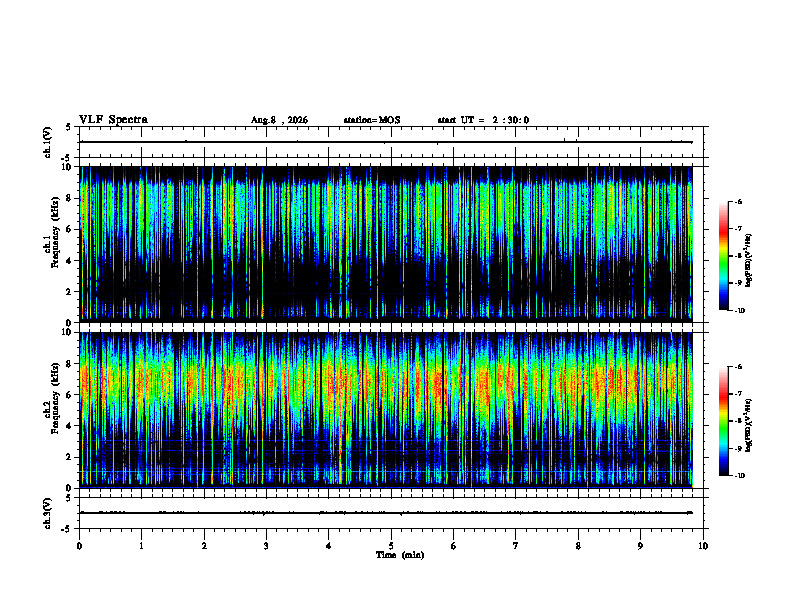Click the ch.1 voltage waveform trace

(386, 142)
